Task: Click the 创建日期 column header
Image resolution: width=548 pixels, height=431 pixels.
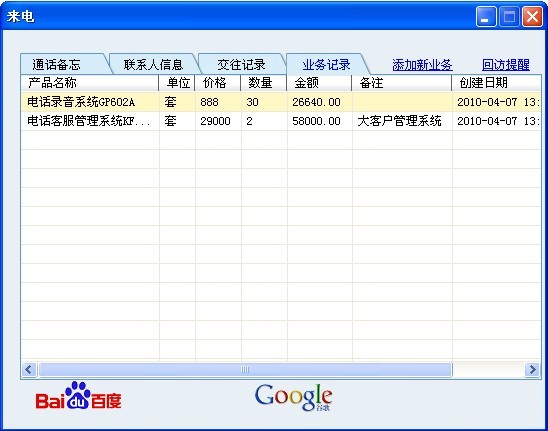Action: tap(496, 83)
